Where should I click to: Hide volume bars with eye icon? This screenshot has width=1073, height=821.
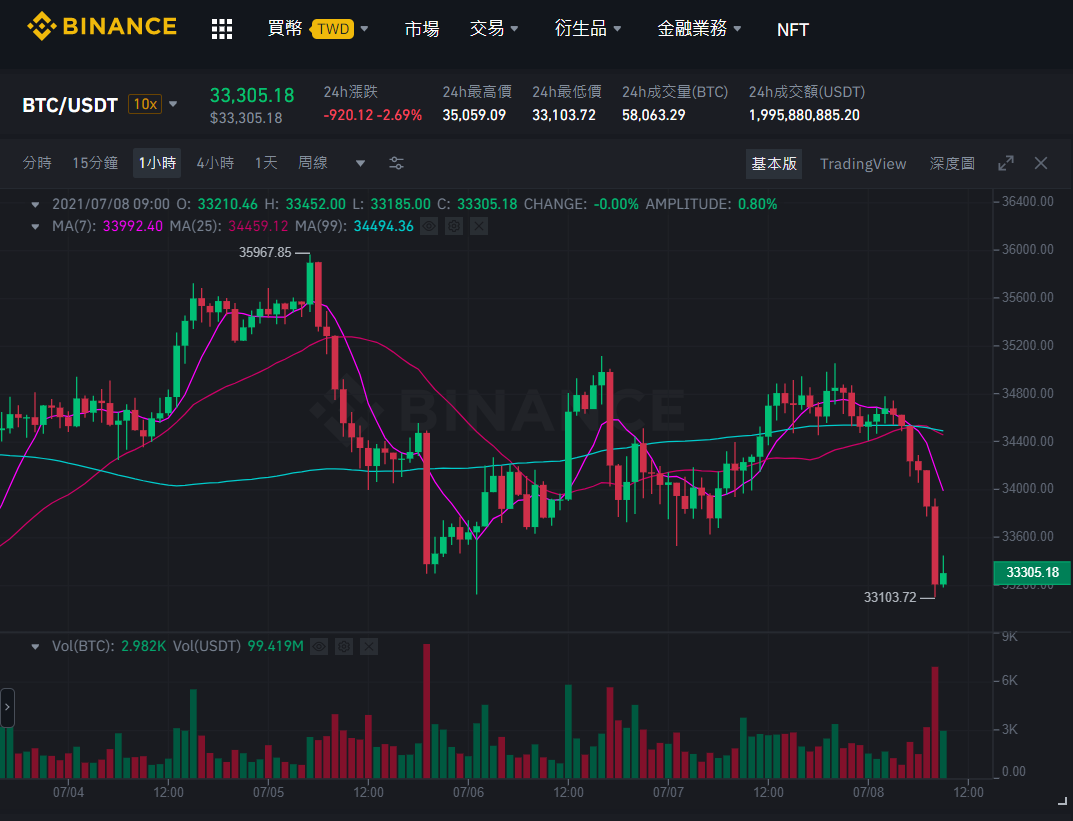coord(319,646)
